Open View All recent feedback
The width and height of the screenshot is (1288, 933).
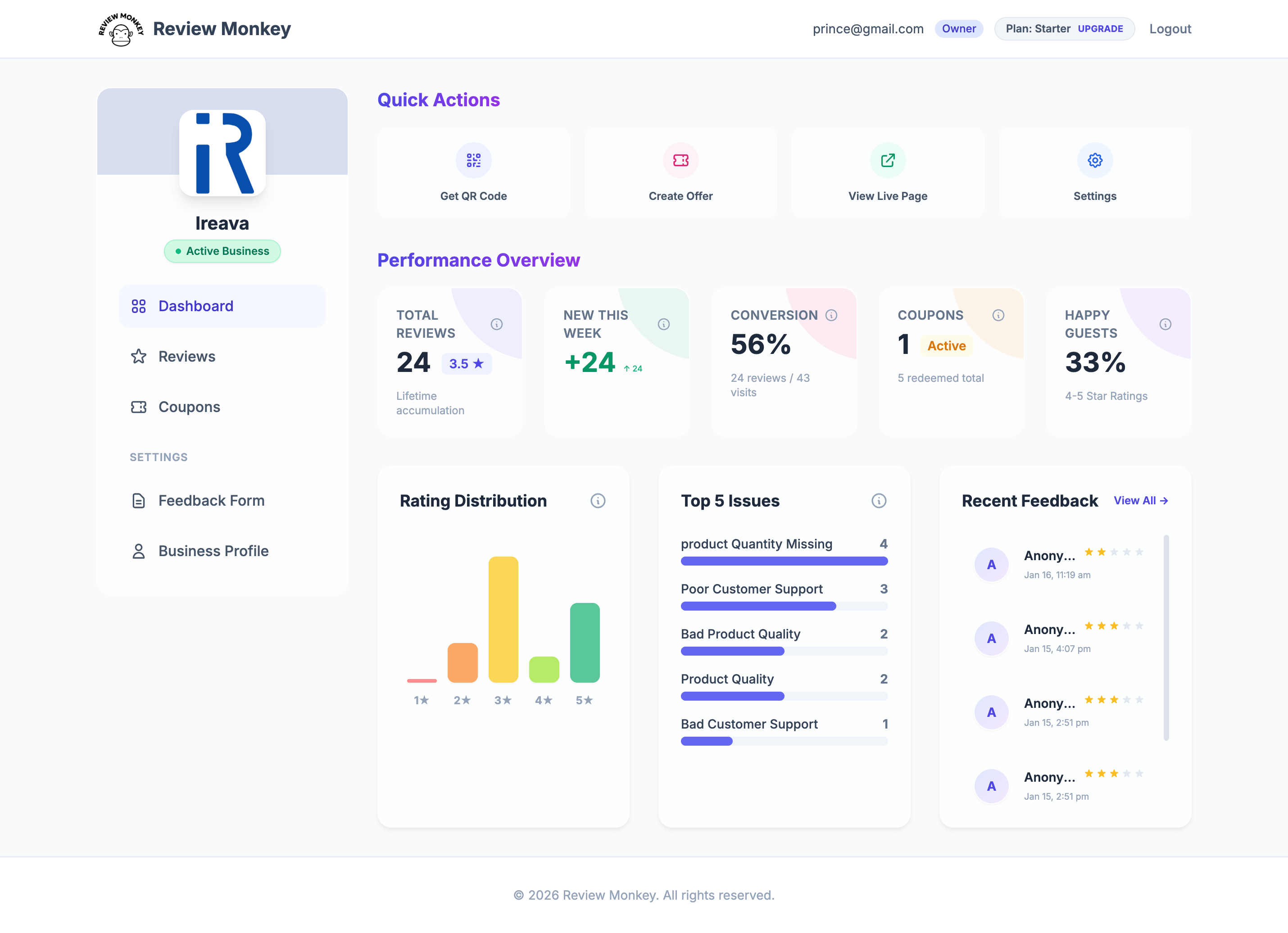click(1142, 500)
